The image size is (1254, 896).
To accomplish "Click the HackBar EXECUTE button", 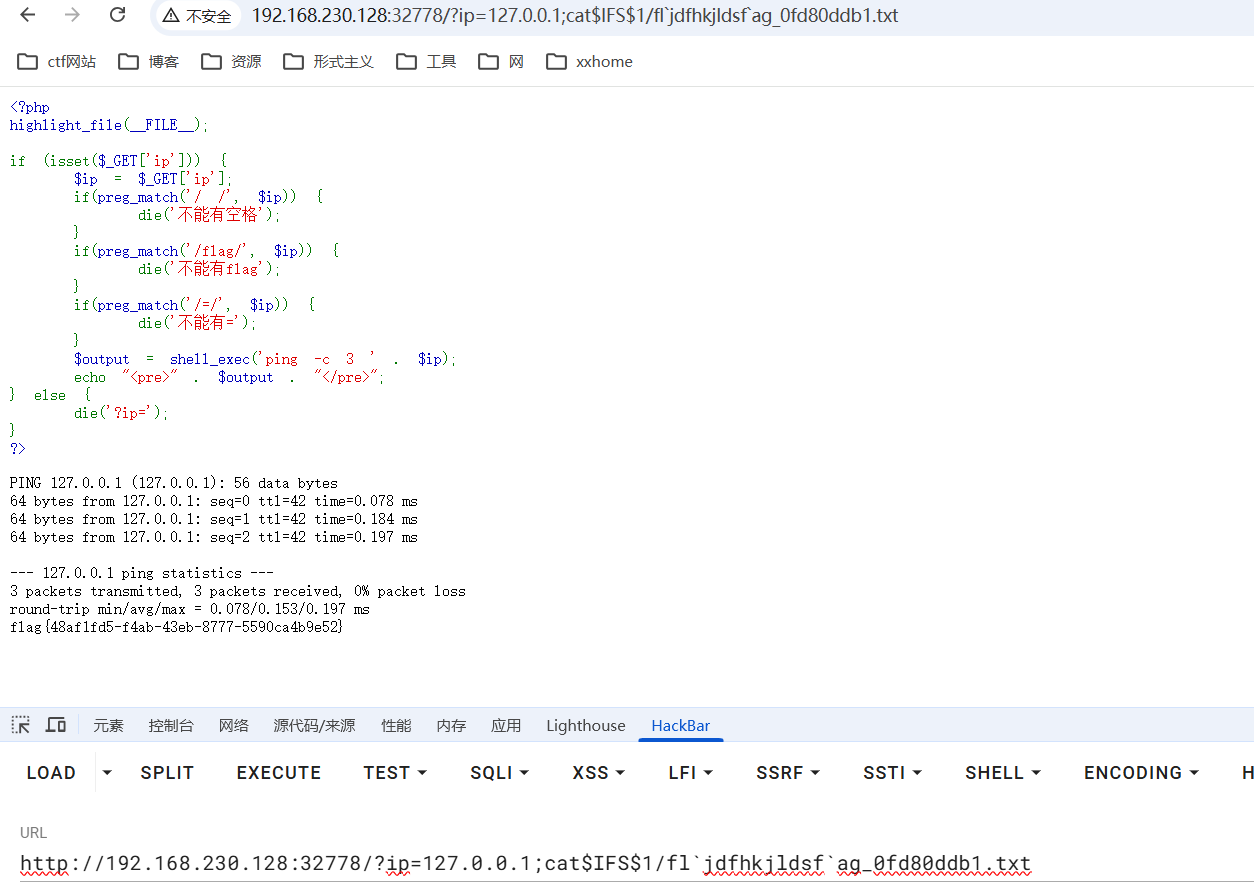I will click(279, 773).
